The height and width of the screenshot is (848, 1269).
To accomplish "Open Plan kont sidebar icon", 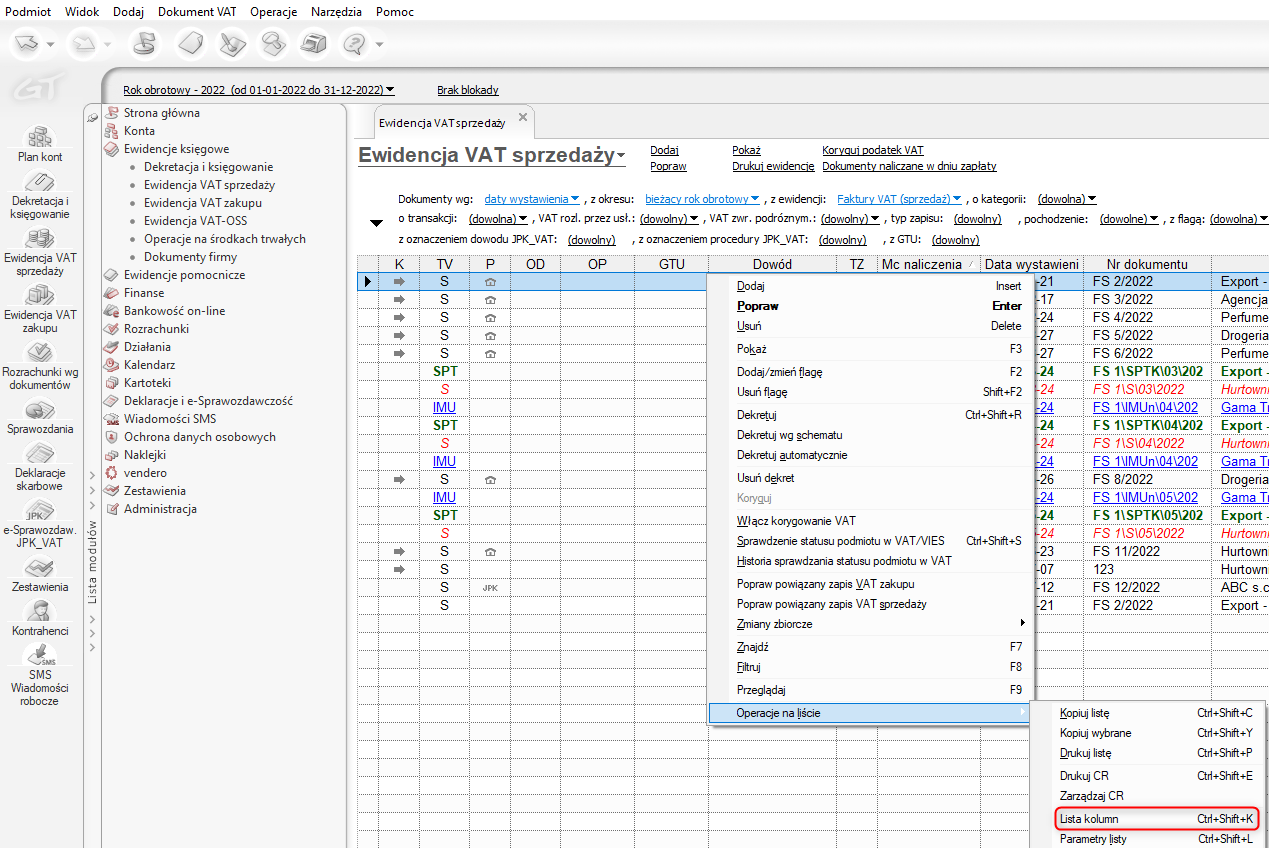I will [40, 137].
